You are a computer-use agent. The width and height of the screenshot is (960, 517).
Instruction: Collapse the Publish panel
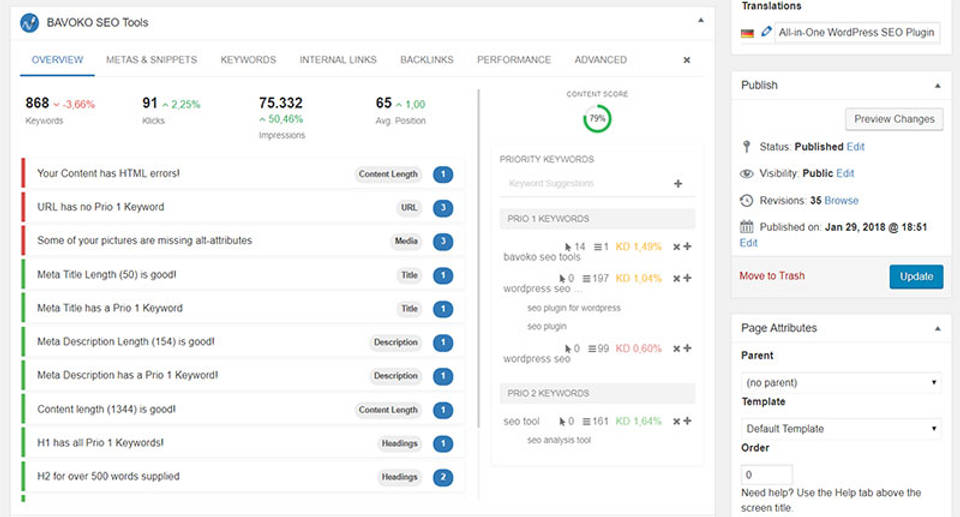(x=937, y=85)
